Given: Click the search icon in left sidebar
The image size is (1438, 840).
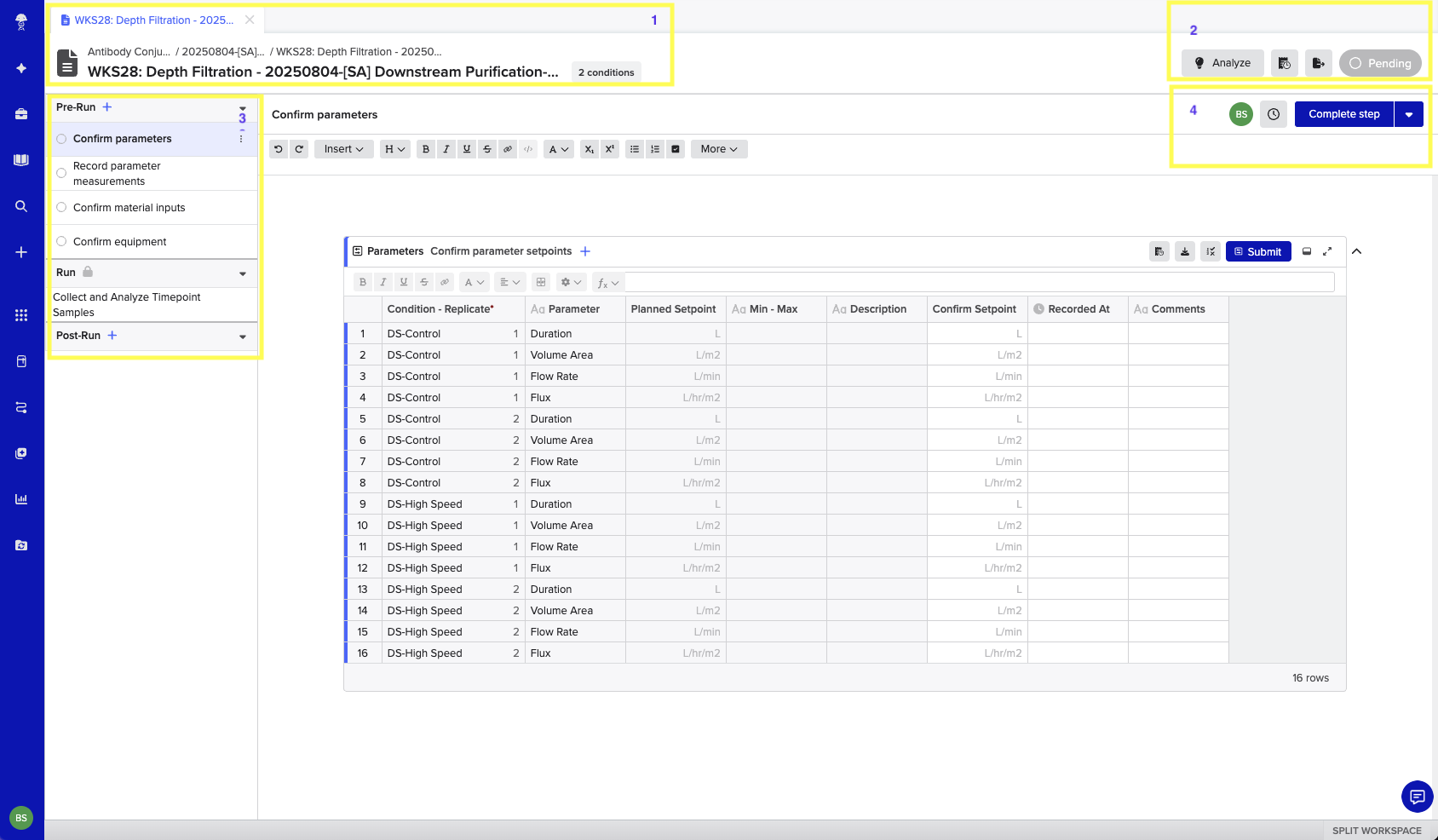Looking at the screenshot, I should pyautogui.click(x=21, y=206).
